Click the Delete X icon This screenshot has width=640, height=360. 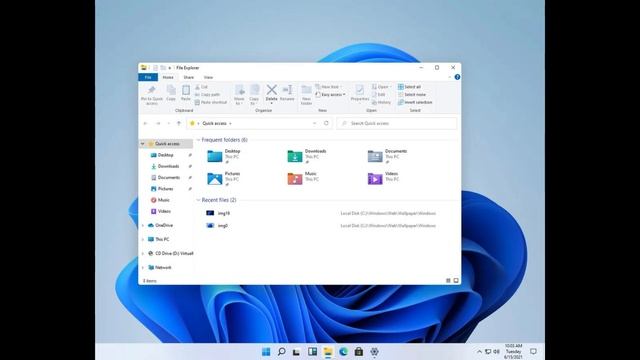click(271, 90)
